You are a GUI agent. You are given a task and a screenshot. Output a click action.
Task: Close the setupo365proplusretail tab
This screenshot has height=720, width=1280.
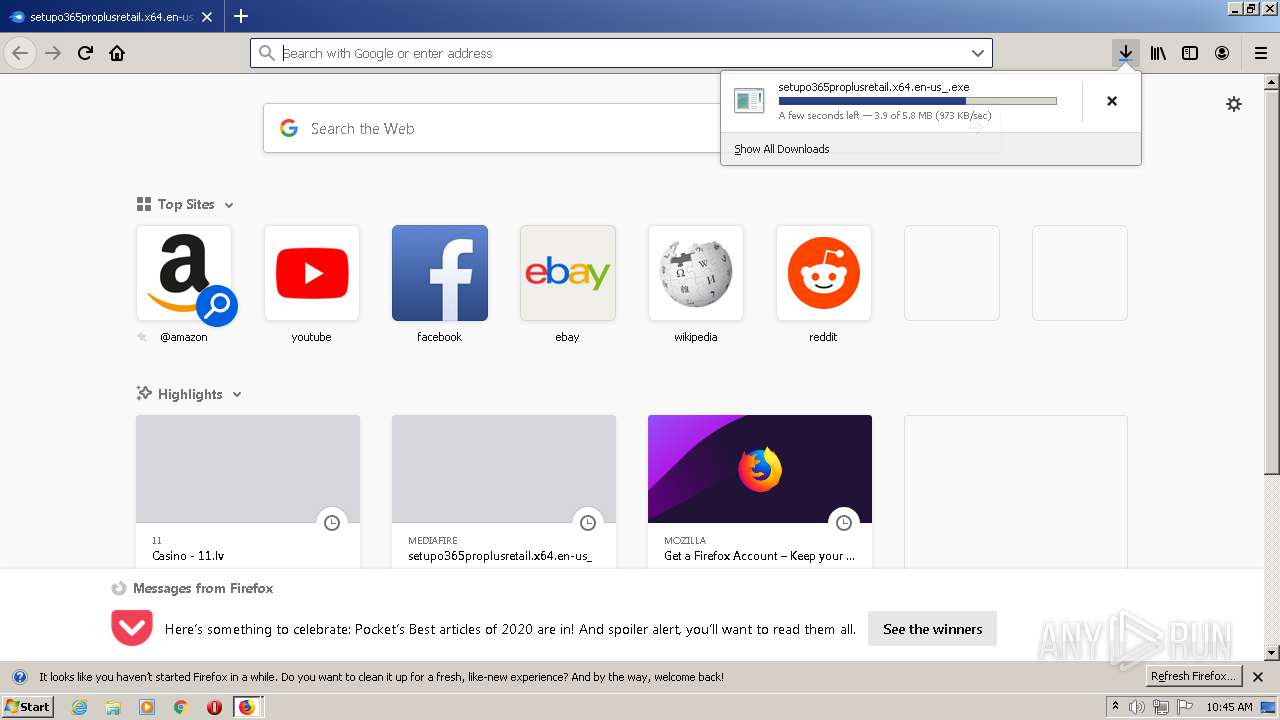(207, 17)
